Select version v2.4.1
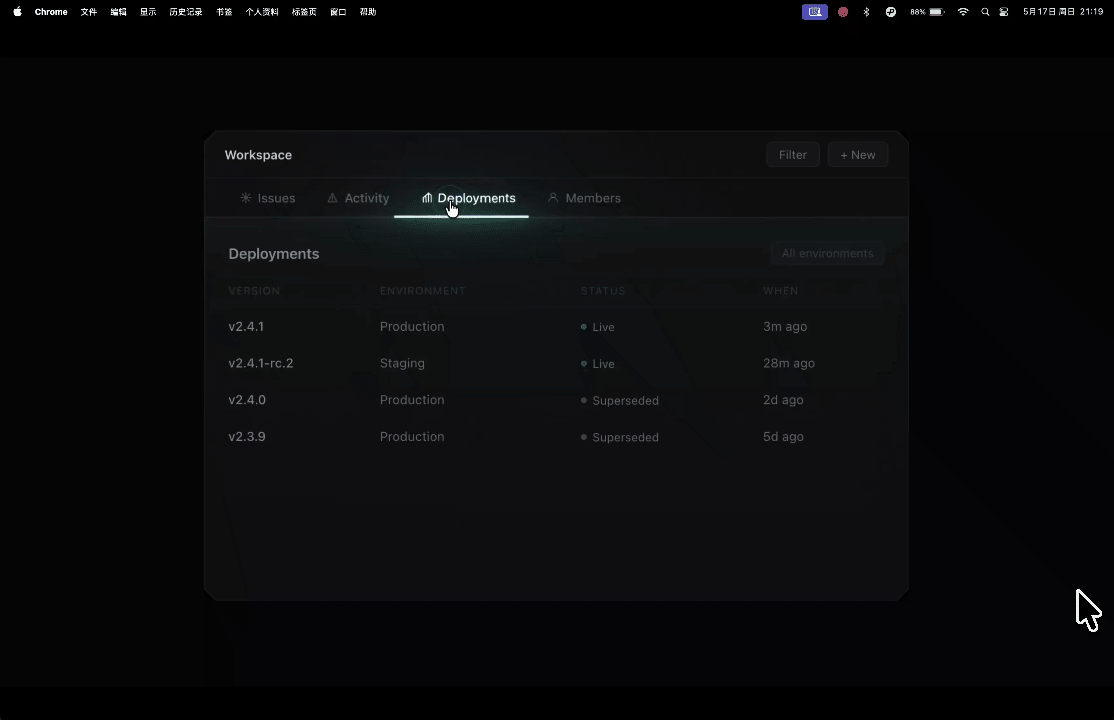Image resolution: width=1114 pixels, height=720 pixels. [x=246, y=326]
